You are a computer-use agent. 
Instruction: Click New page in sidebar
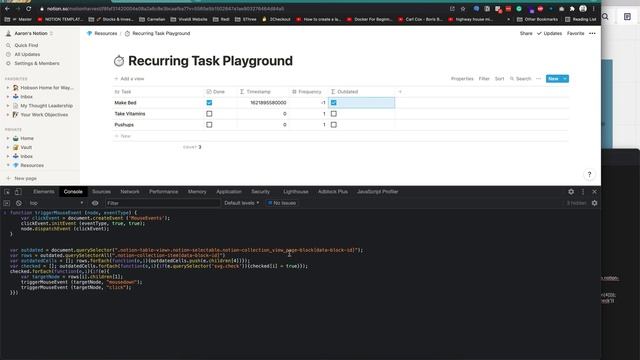25,178
